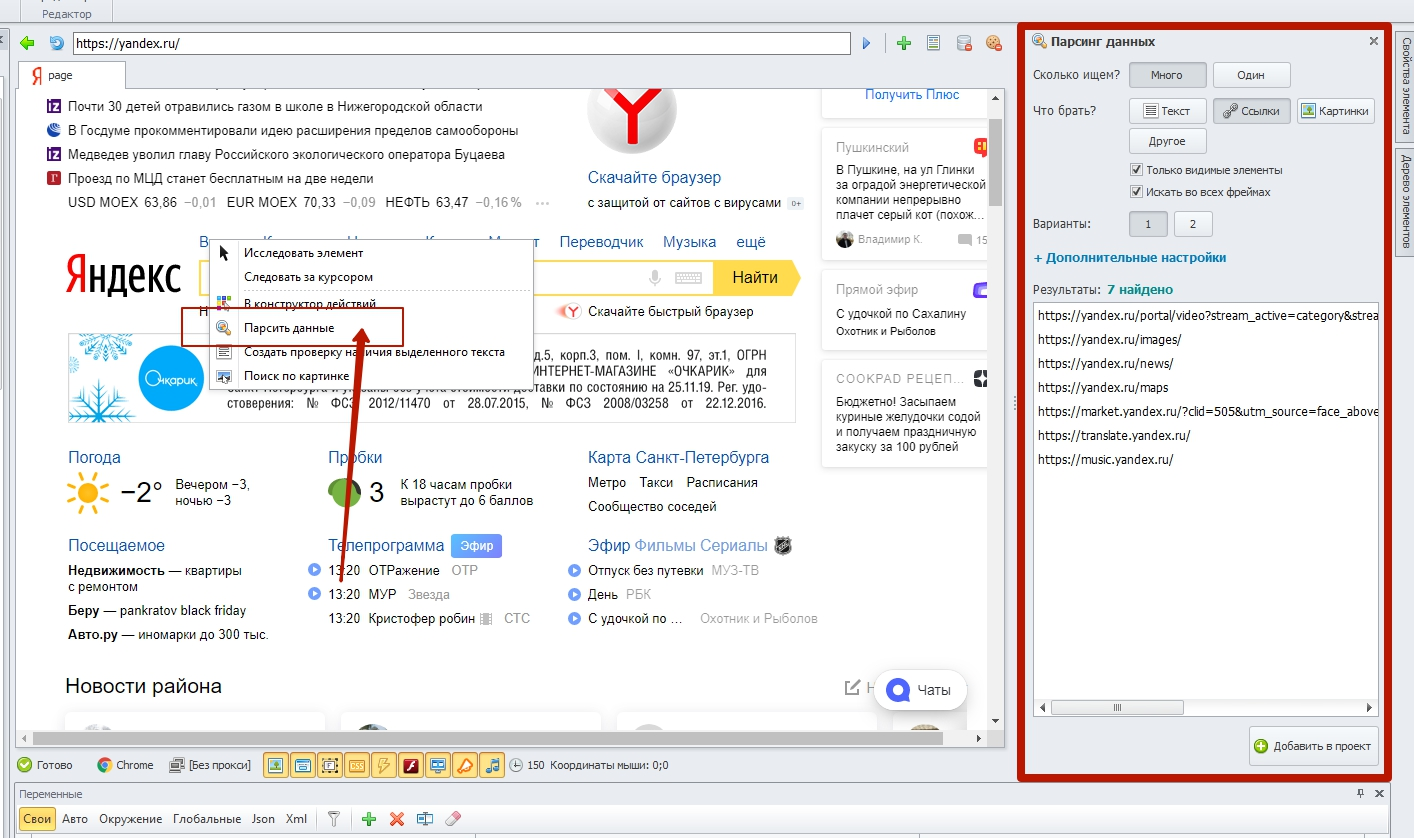Switch to the "page" browser tab
The height and width of the screenshot is (838, 1414).
coord(71,75)
